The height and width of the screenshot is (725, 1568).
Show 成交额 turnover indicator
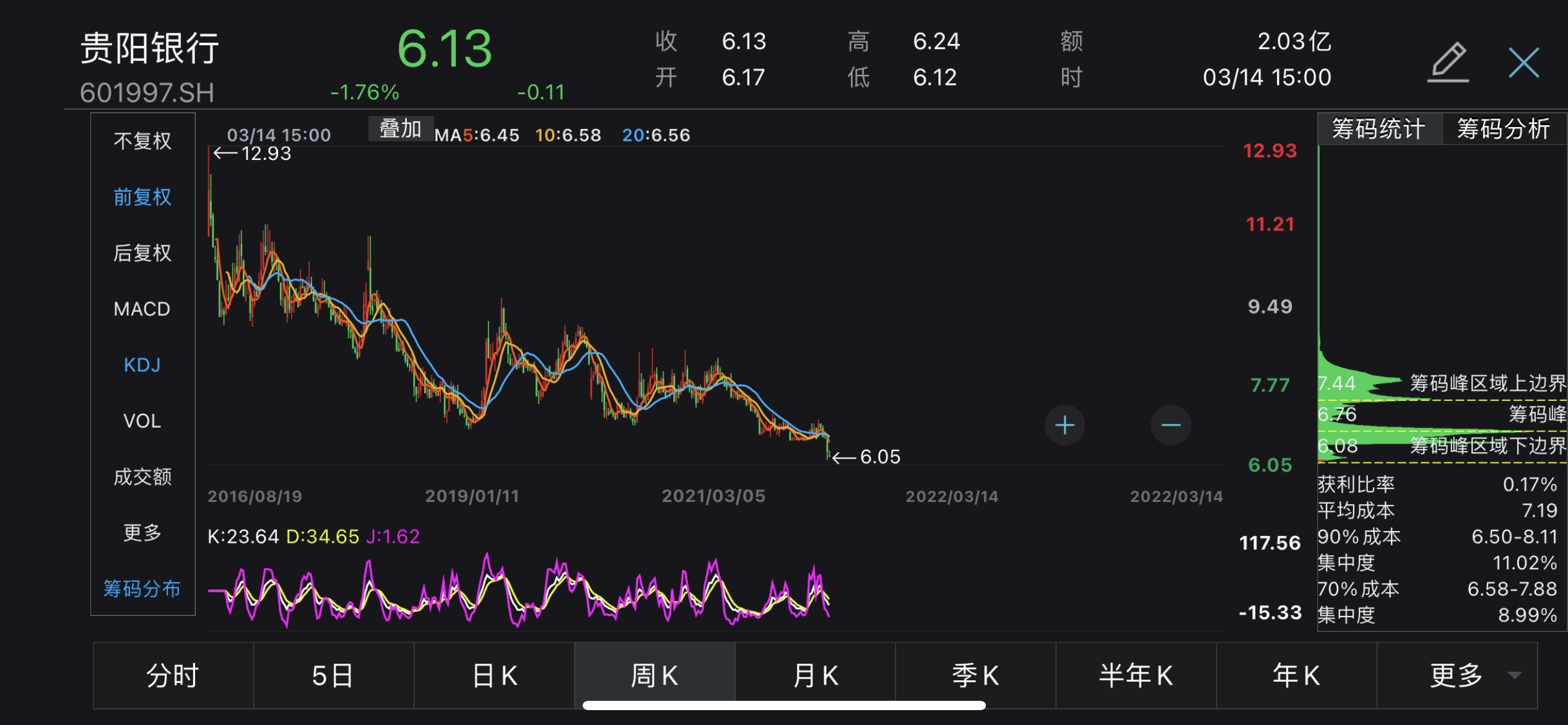click(x=142, y=477)
